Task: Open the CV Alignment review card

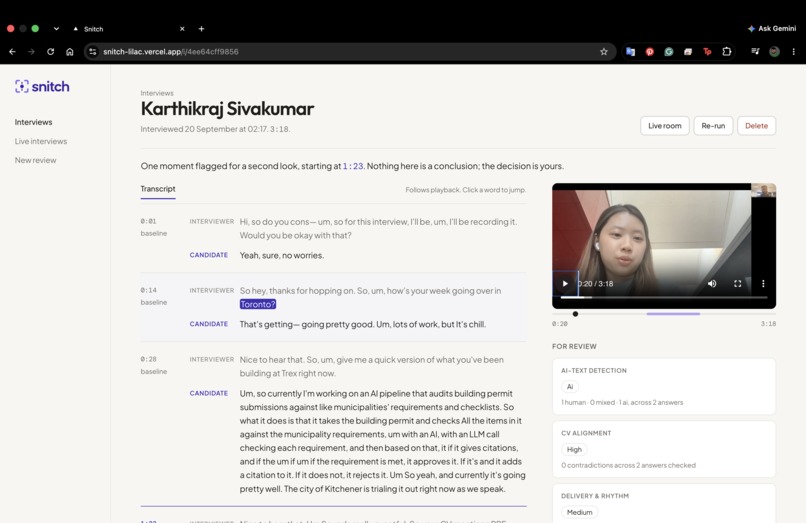Action: click(x=664, y=449)
